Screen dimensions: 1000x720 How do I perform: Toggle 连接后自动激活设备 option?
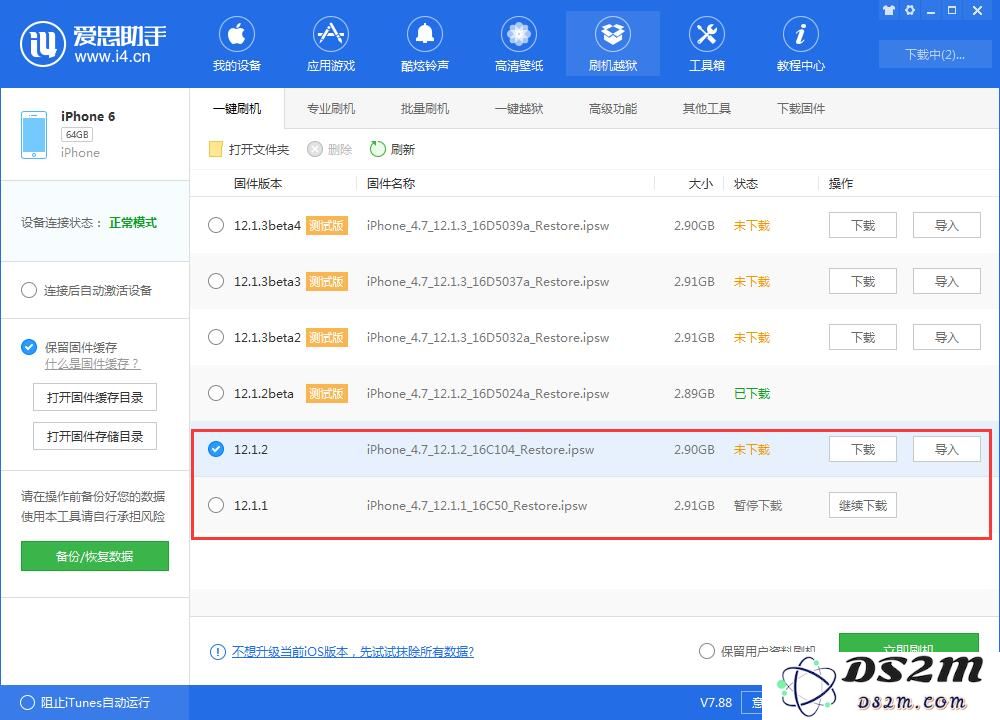(29, 290)
